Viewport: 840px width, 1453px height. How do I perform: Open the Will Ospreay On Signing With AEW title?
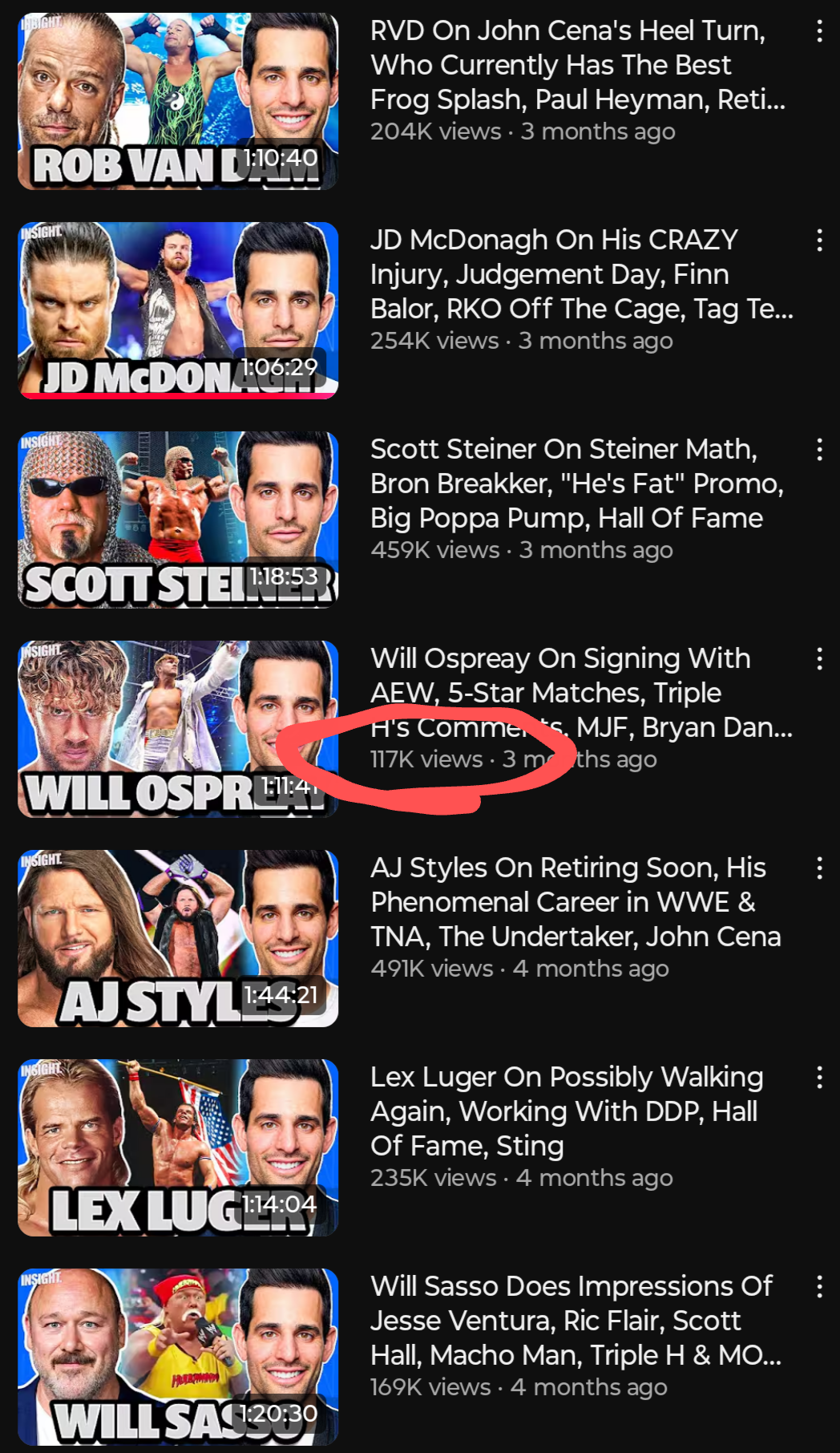click(582, 693)
